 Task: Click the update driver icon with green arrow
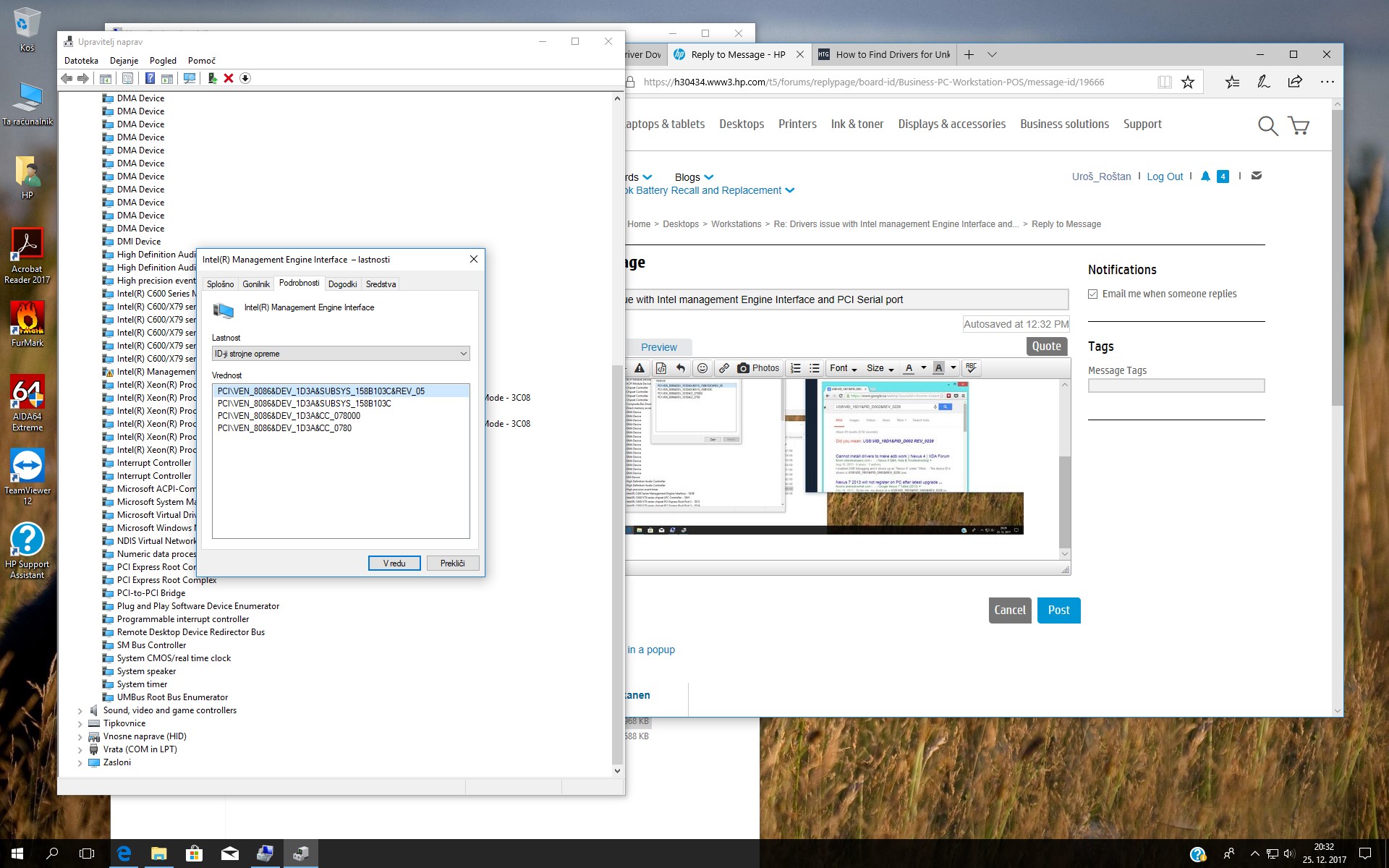click(x=212, y=78)
